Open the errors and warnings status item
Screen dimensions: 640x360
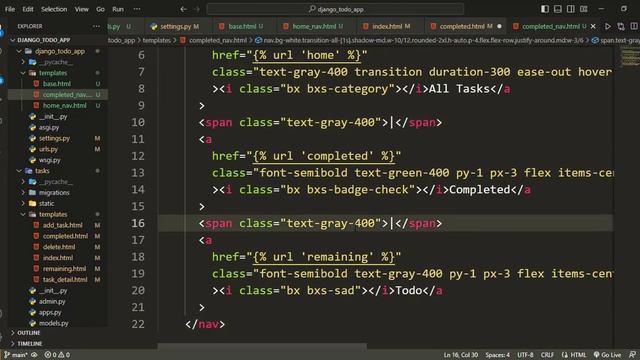tap(57, 355)
